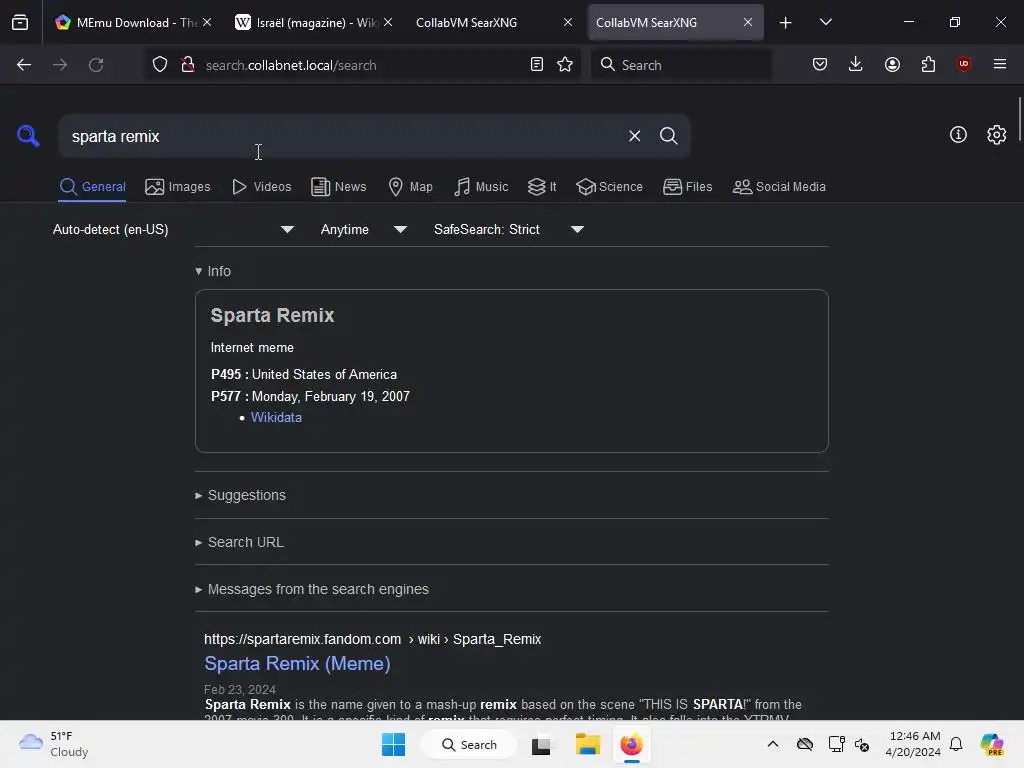Click the Firefox toolbar Search box

tap(681, 65)
